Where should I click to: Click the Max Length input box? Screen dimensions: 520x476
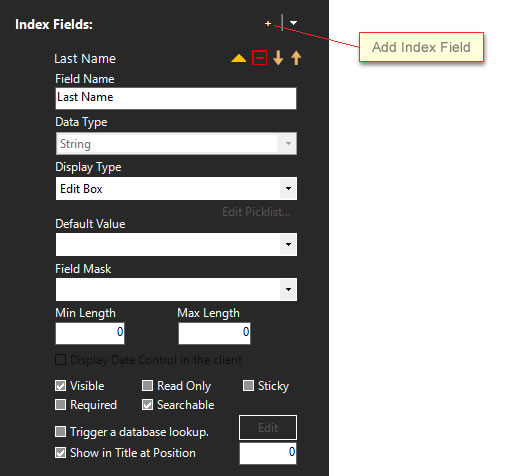click(x=214, y=333)
